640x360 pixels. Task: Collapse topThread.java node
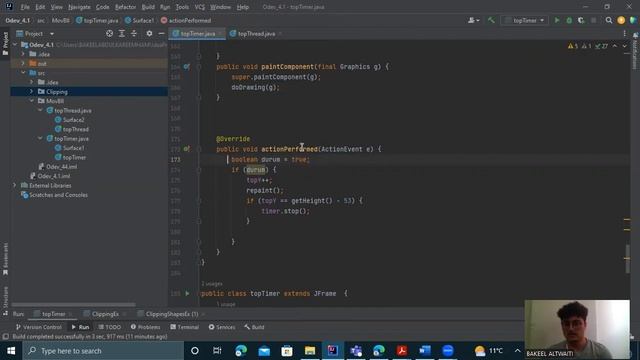pos(40,110)
